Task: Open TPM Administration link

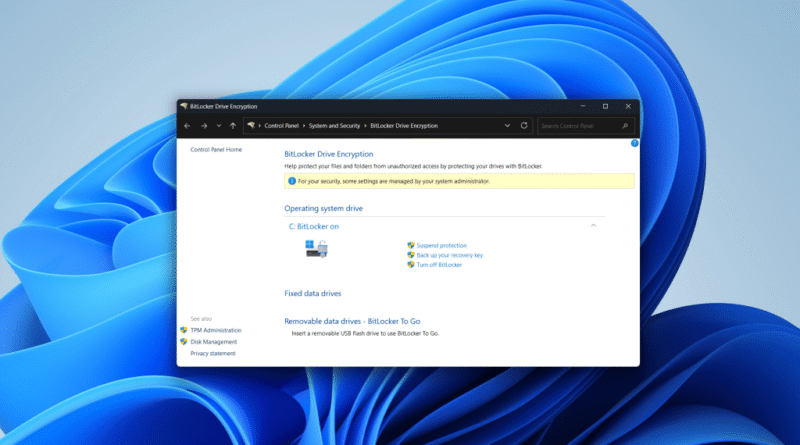Action: [216, 330]
